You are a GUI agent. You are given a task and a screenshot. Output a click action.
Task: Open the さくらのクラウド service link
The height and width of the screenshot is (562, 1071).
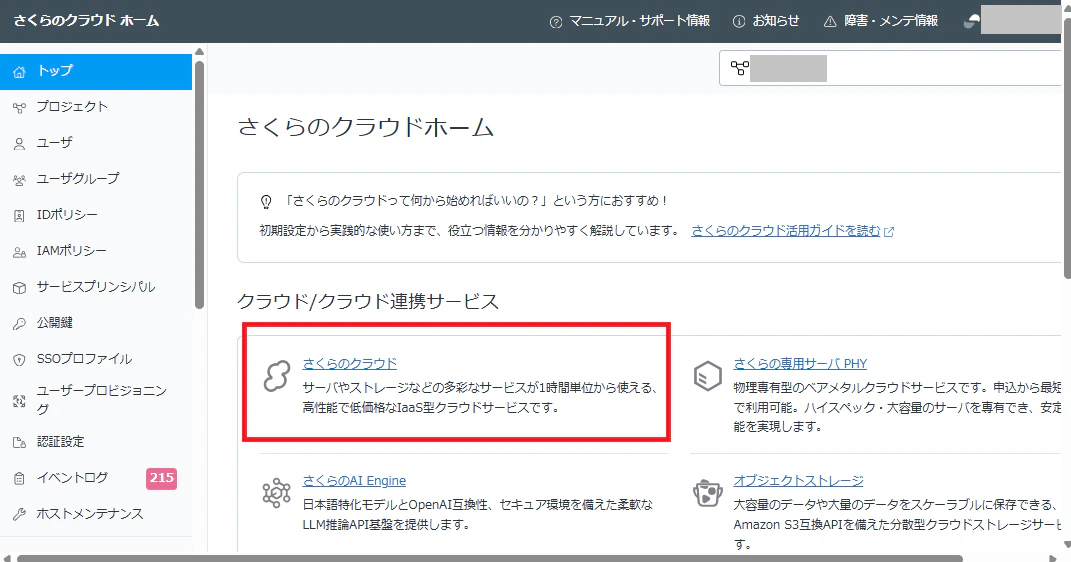(350, 364)
